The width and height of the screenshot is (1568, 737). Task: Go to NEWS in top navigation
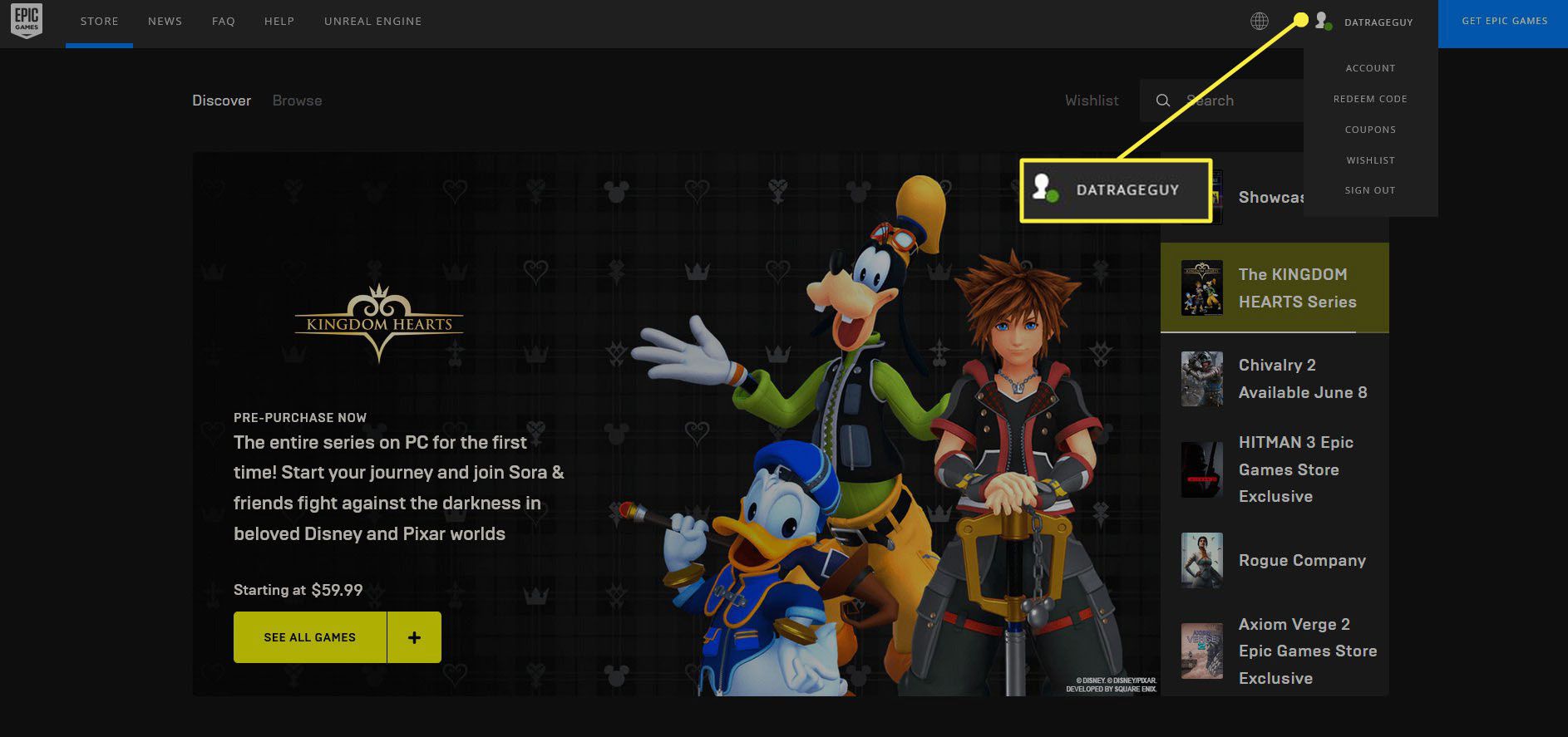[165, 21]
